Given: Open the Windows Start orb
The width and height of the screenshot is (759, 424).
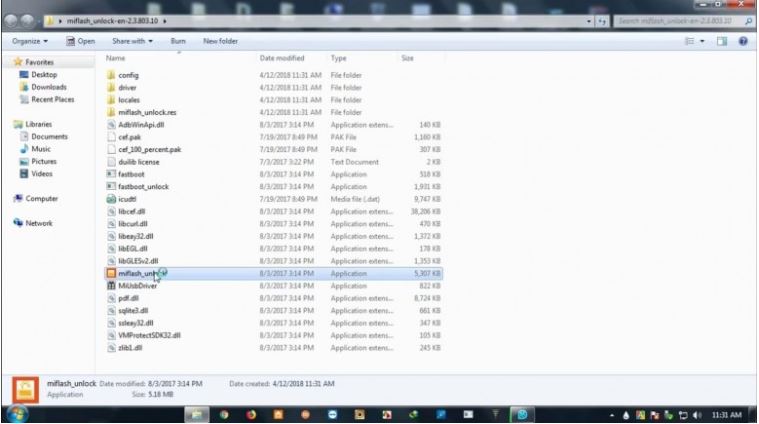Looking at the screenshot, I should coord(17,414).
